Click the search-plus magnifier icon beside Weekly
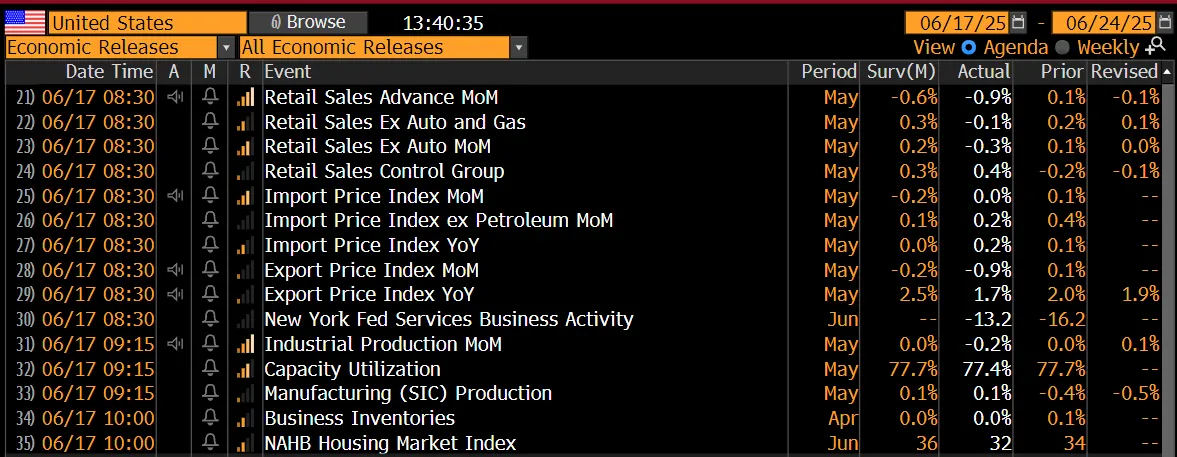This screenshot has width=1177, height=457. pyautogui.click(x=1155, y=46)
